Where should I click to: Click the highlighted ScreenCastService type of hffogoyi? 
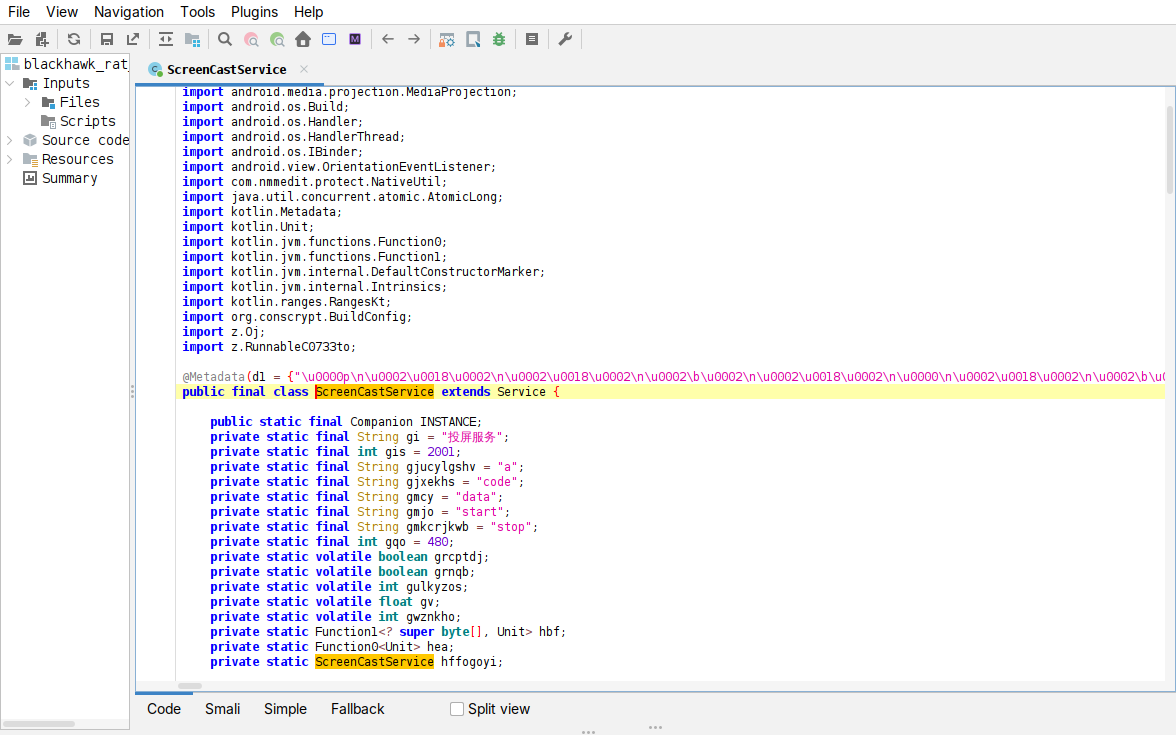coord(374,662)
